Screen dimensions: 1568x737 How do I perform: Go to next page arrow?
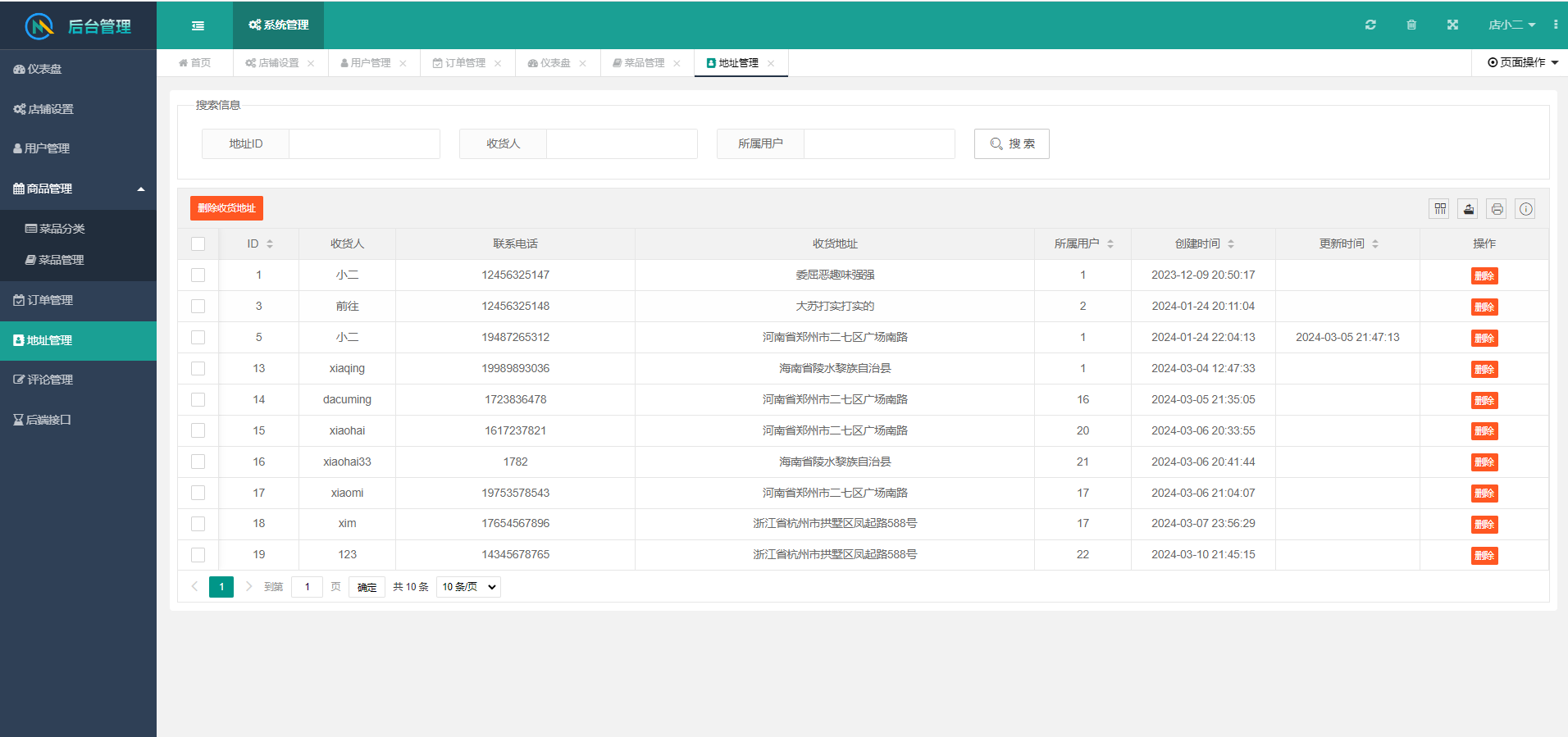tap(249, 586)
